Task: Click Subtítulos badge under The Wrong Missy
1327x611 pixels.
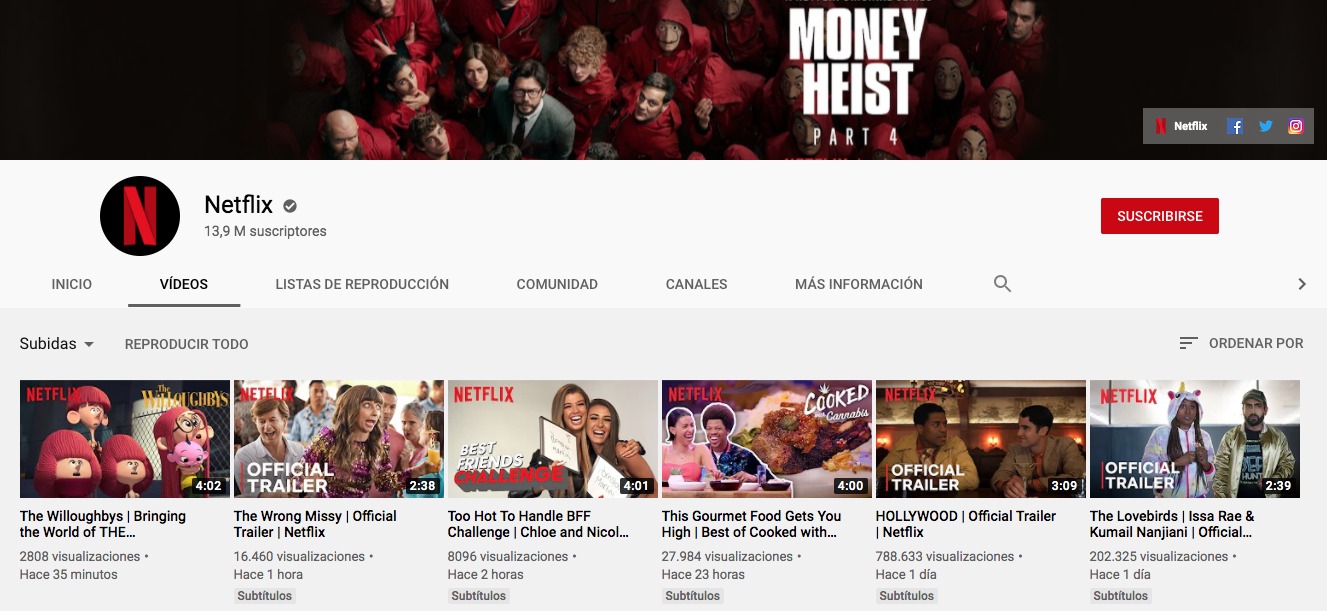Action: 265,596
